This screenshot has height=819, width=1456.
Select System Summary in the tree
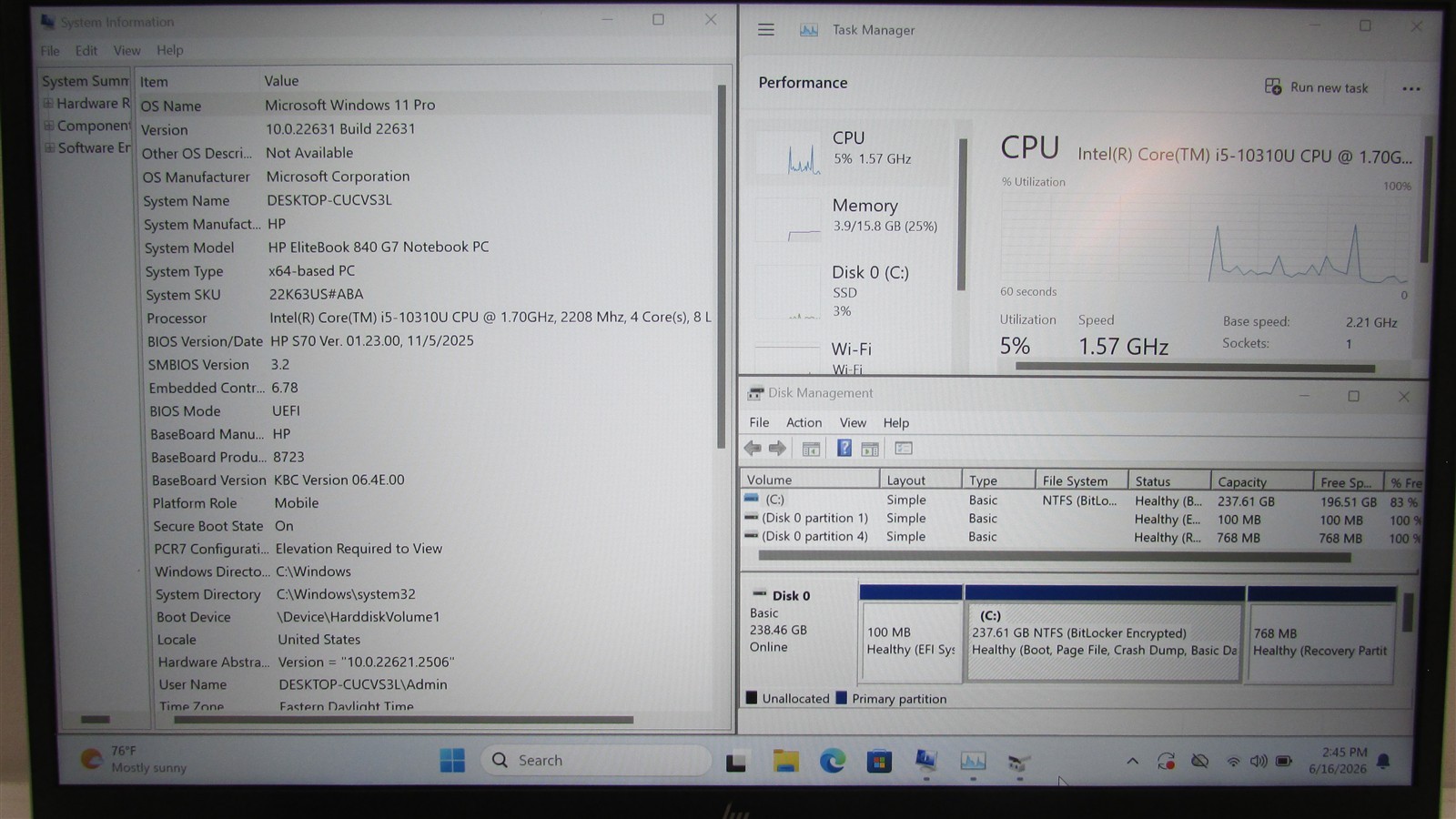(x=86, y=81)
